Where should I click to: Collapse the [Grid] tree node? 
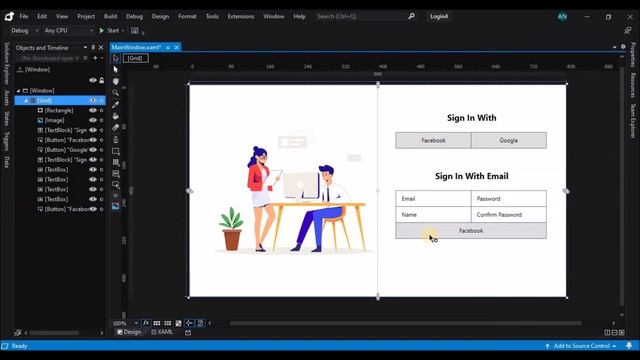pyautogui.click(x=26, y=100)
